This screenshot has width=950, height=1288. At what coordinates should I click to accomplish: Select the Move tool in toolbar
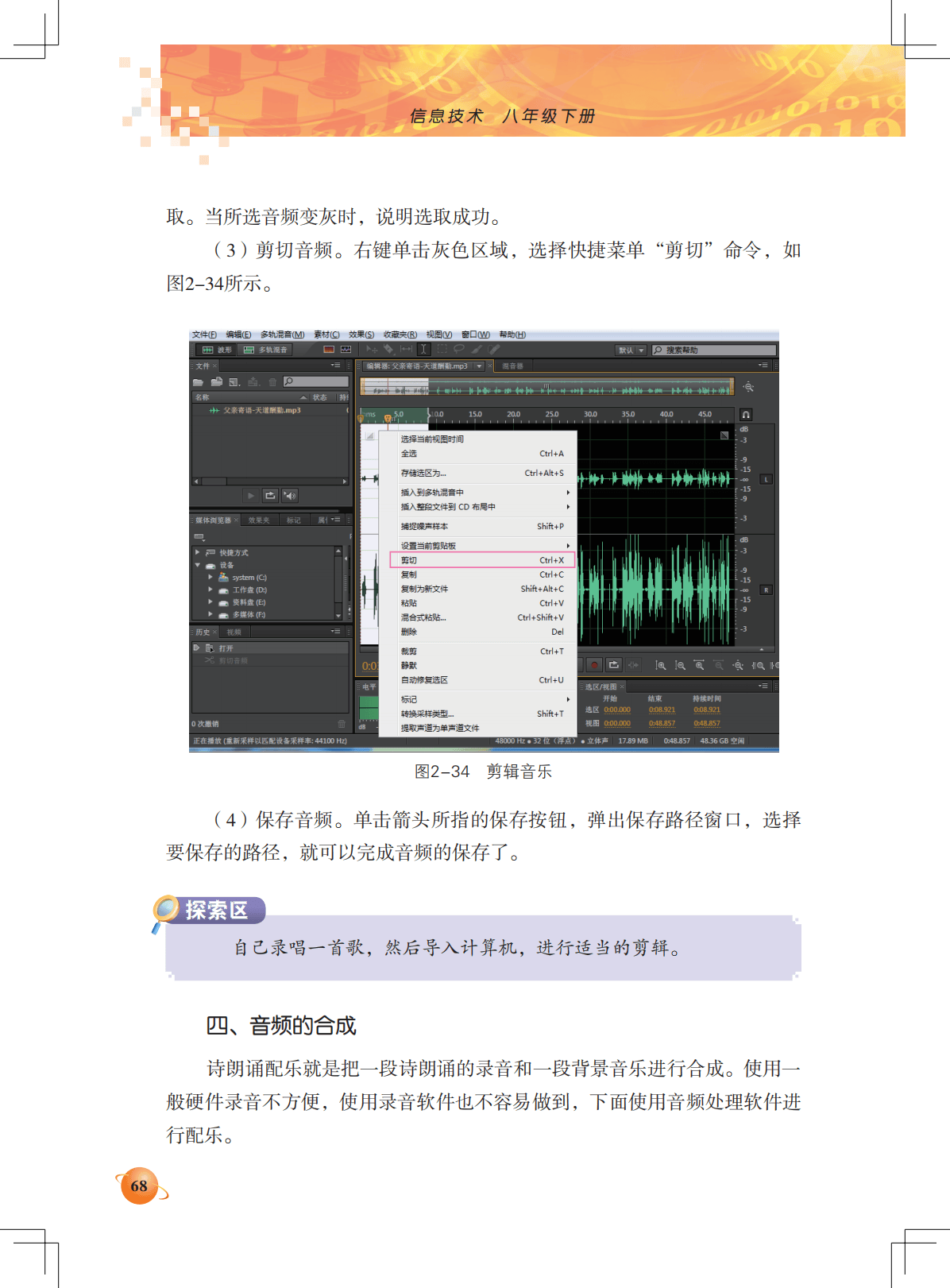point(372,349)
